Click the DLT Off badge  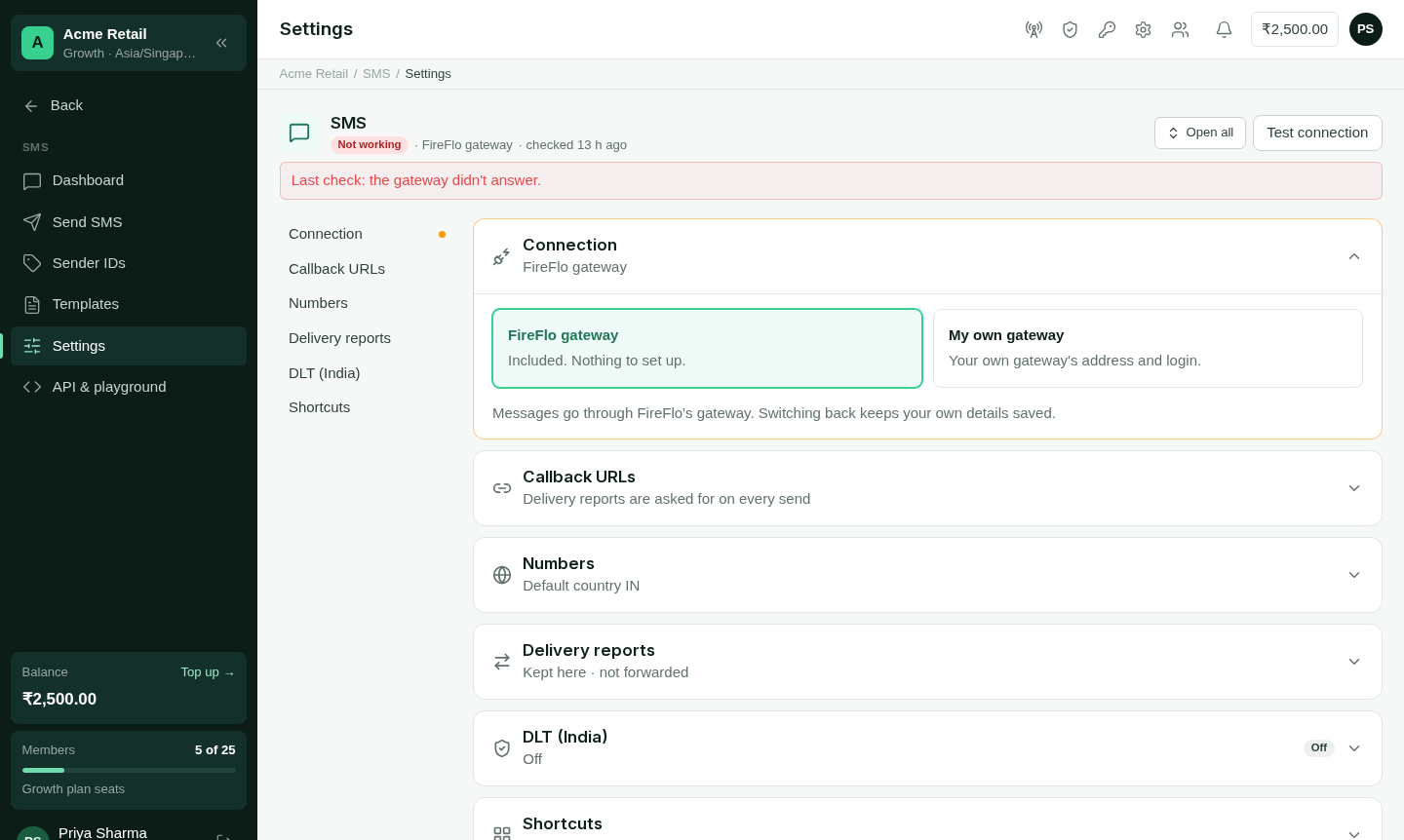(1319, 748)
